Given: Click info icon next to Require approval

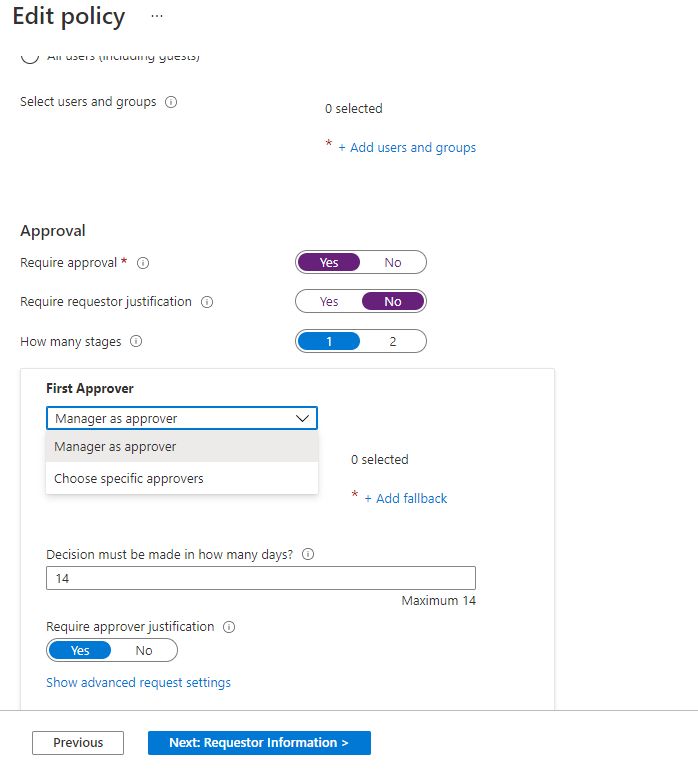Looking at the screenshot, I should tap(143, 263).
